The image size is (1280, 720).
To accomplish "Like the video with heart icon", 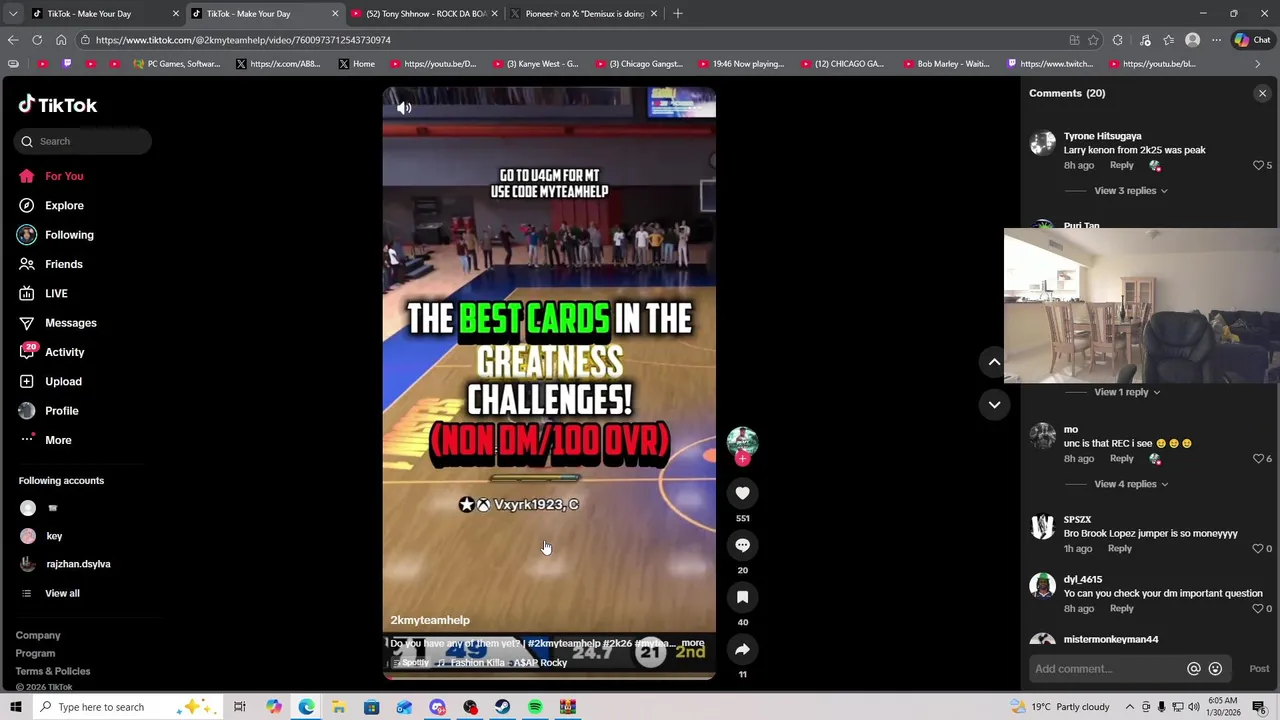I will pyautogui.click(x=742, y=493).
